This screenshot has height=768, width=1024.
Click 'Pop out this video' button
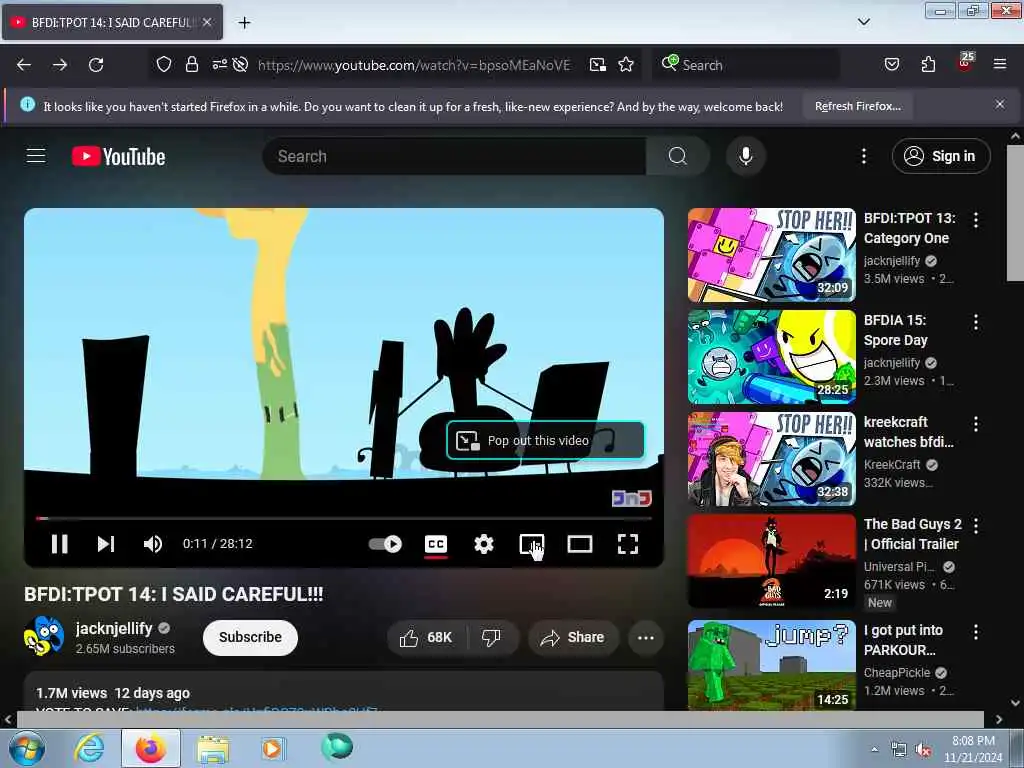pyautogui.click(x=545, y=441)
